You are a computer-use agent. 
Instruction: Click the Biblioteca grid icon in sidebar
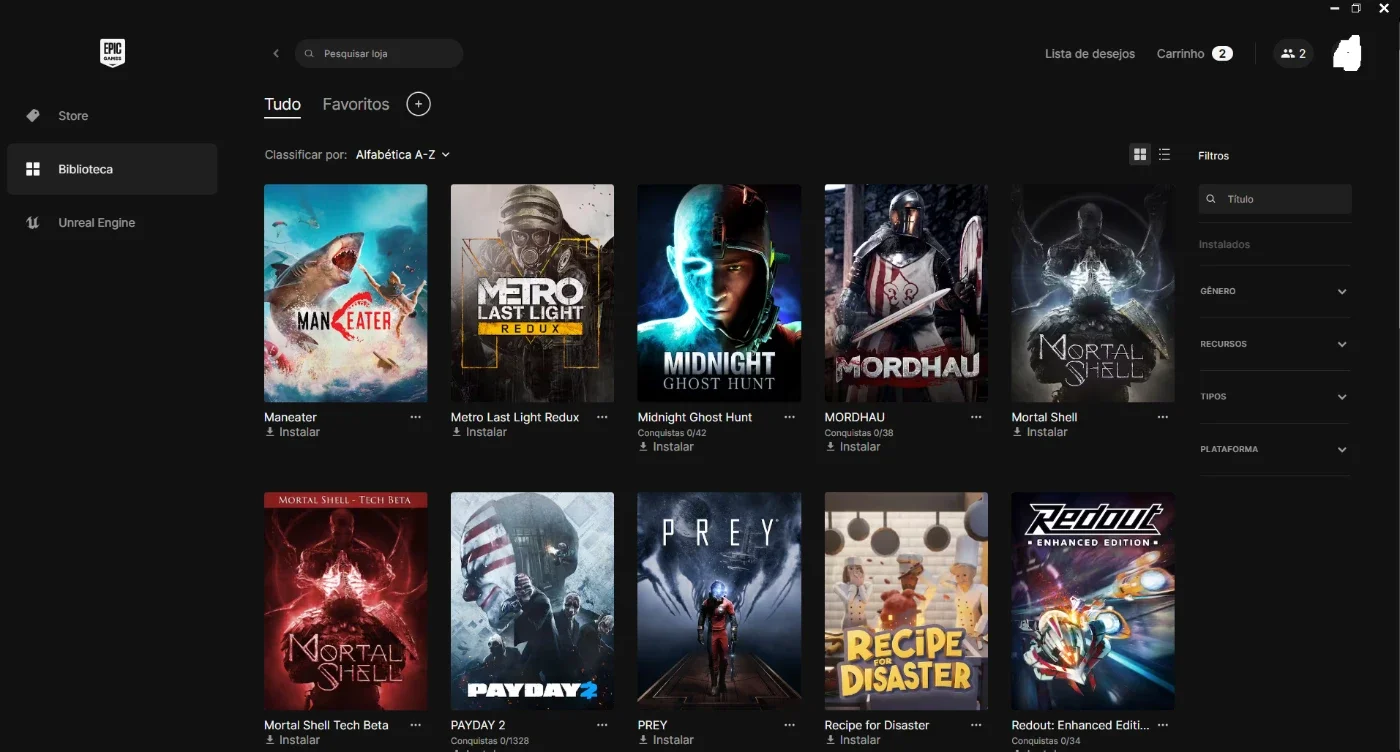[x=33, y=169]
